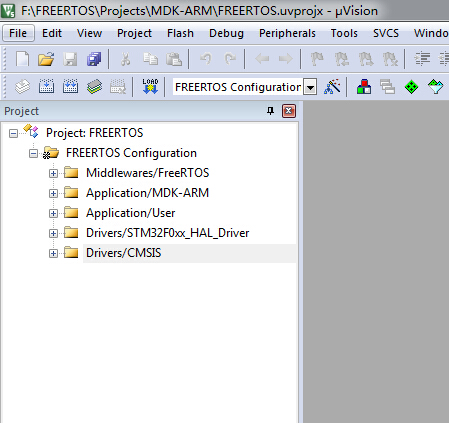Click the Navigate Forwards arrow
This screenshot has height=423, width=449.
pos(286,59)
